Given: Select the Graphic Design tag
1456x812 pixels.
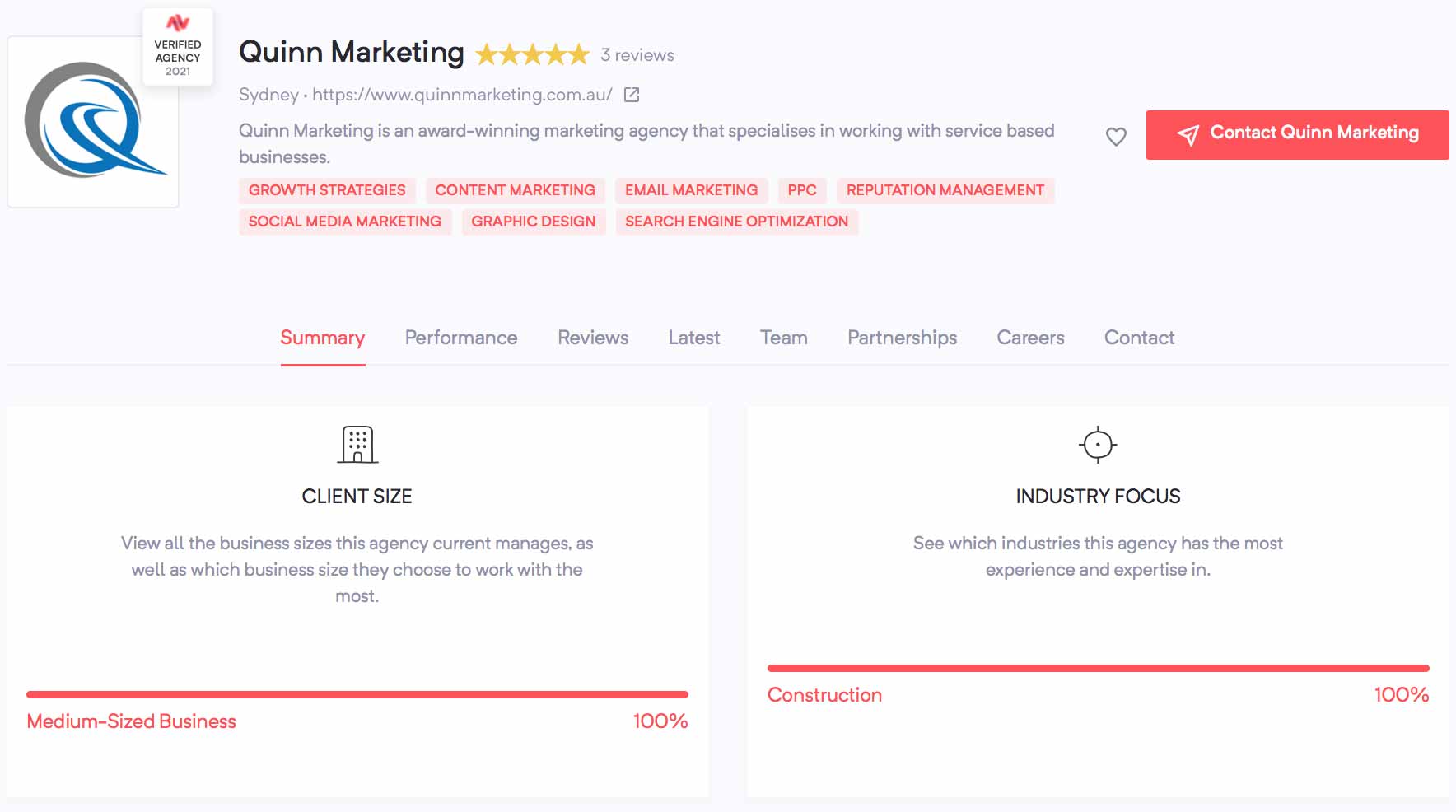Looking at the screenshot, I should coord(534,222).
